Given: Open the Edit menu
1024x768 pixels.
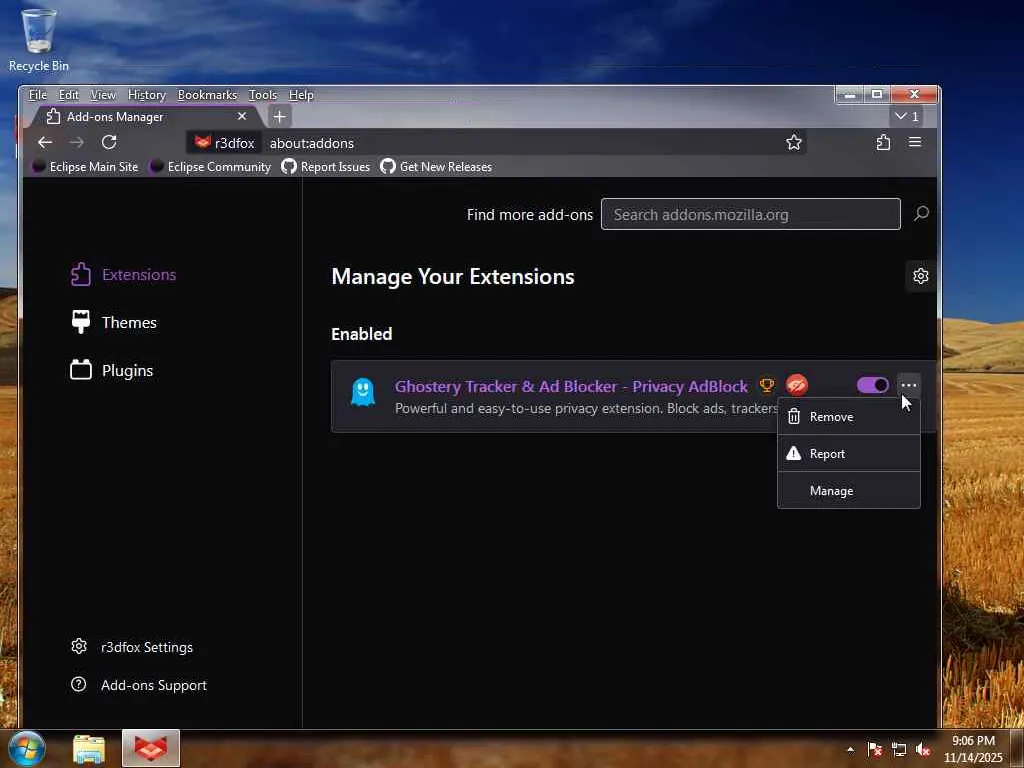Looking at the screenshot, I should (x=69, y=95).
